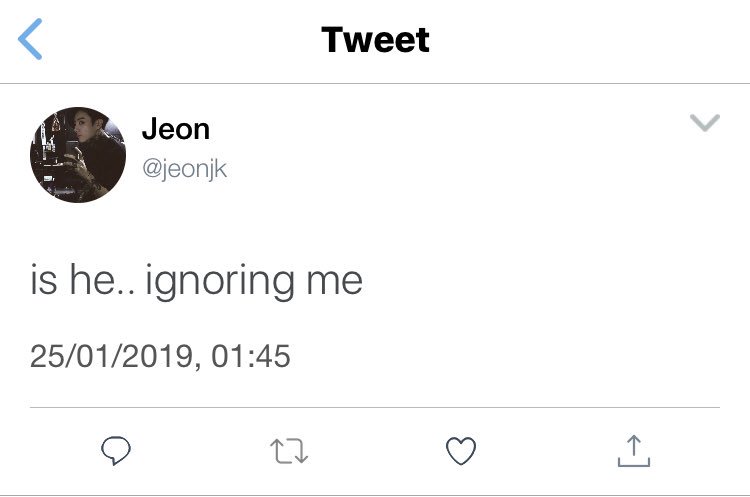The height and width of the screenshot is (497, 750).
Task: Tap the "is he.." start of tweet
Action: pyautogui.click(x=82, y=279)
